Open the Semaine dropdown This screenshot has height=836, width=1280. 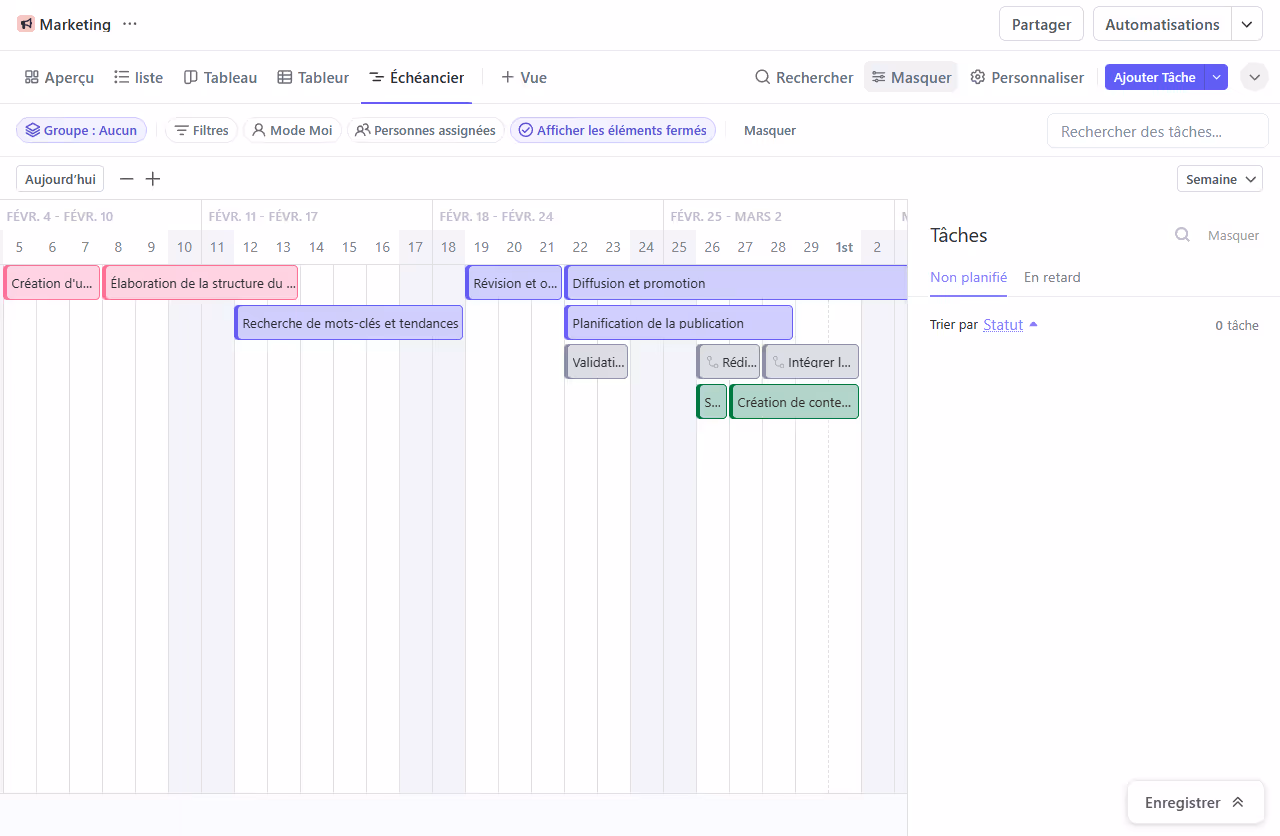(x=1219, y=178)
